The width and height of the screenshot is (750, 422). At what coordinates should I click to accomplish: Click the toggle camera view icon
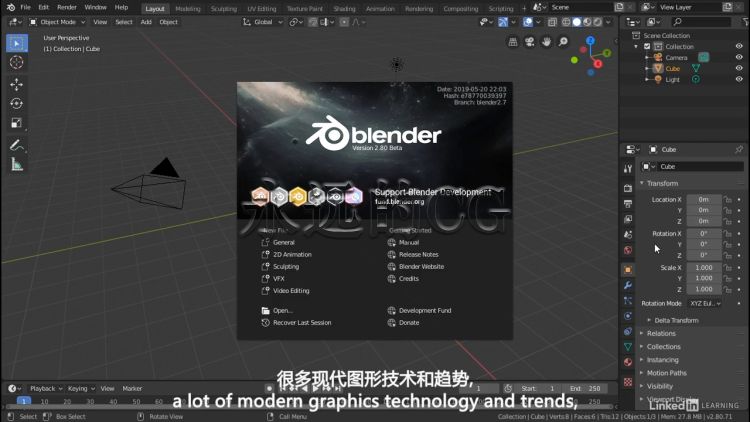pos(529,42)
